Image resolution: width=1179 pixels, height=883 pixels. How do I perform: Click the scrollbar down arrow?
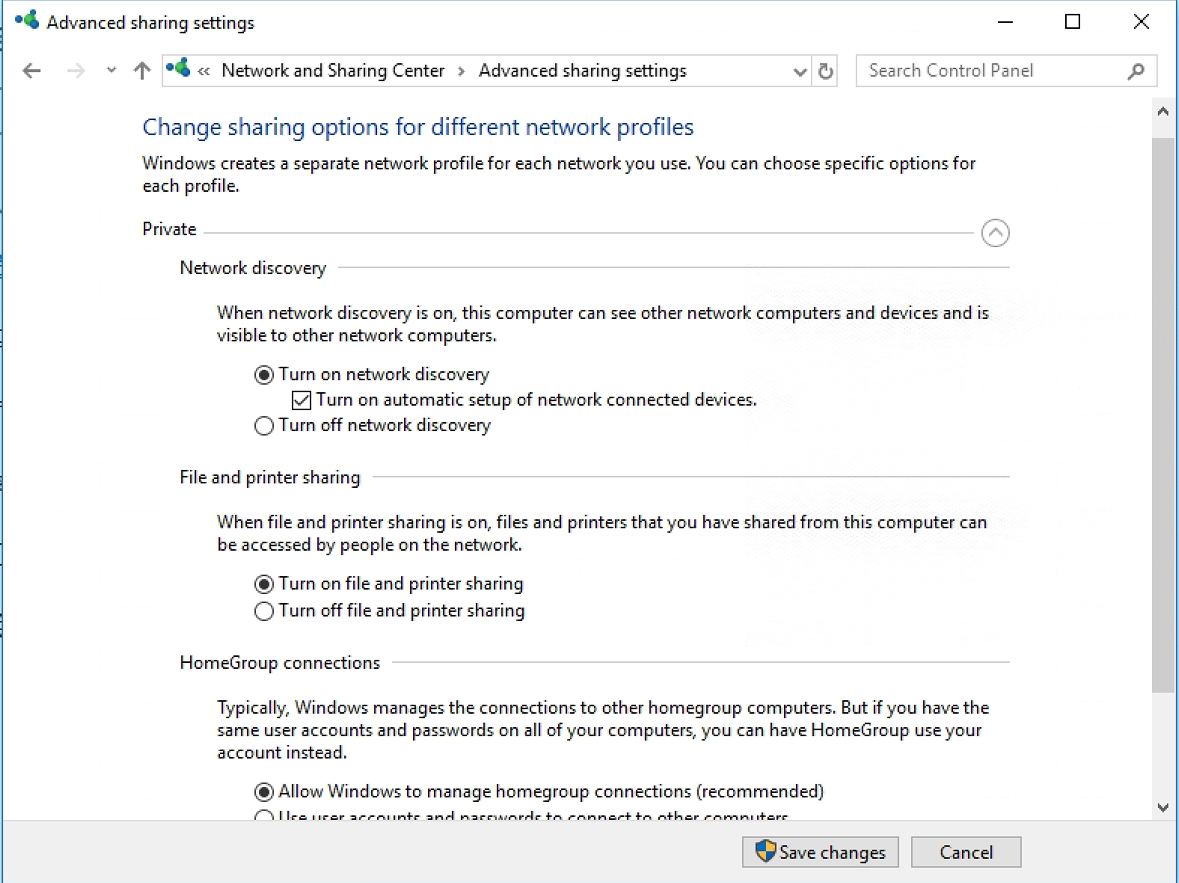coord(1163,807)
